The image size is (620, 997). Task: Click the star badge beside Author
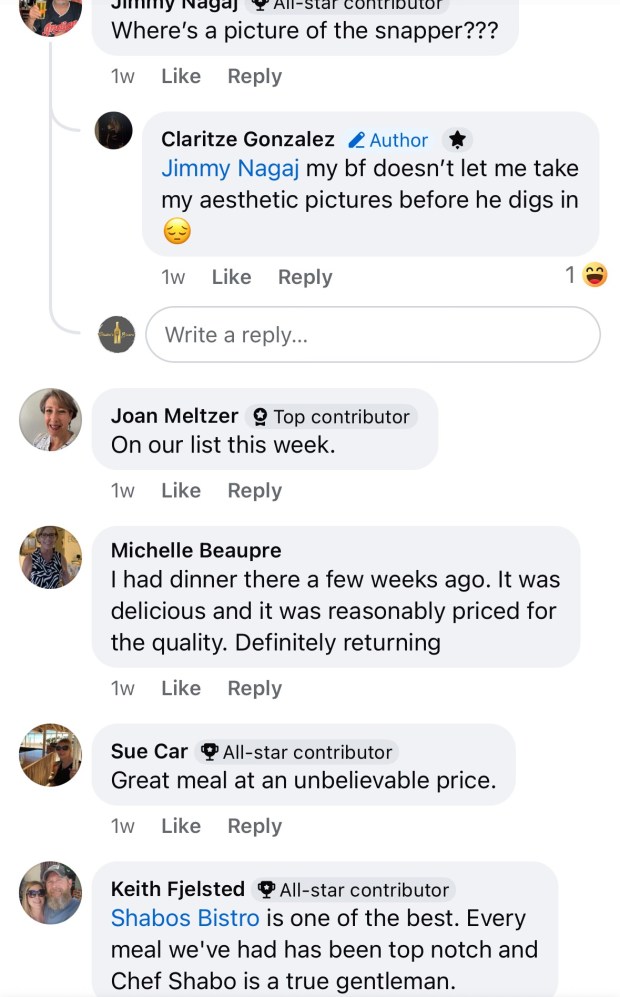456,140
